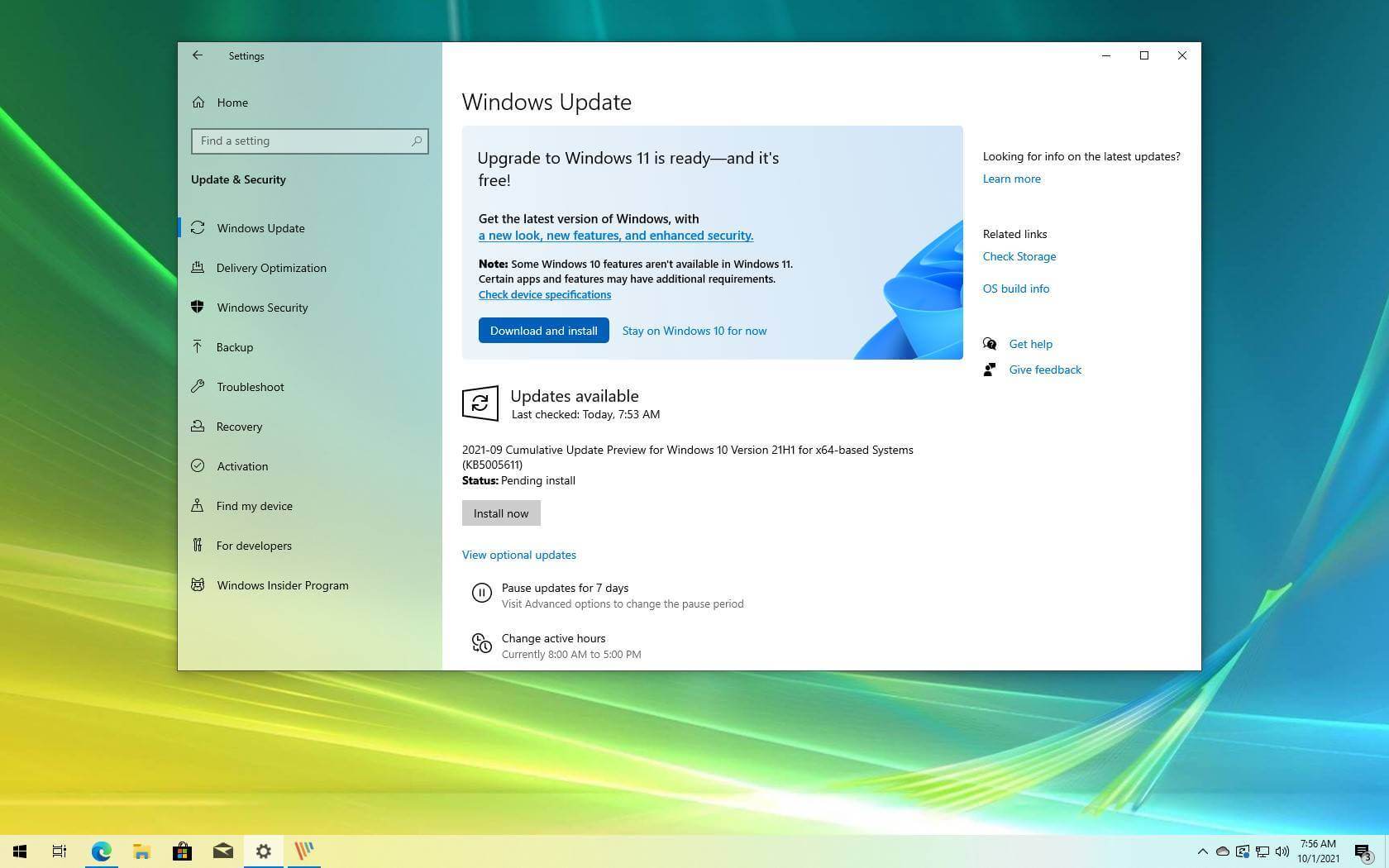Viewport: 1389px width, 868px height.
Task: Click the Get help icon
Action: point(990,344)
